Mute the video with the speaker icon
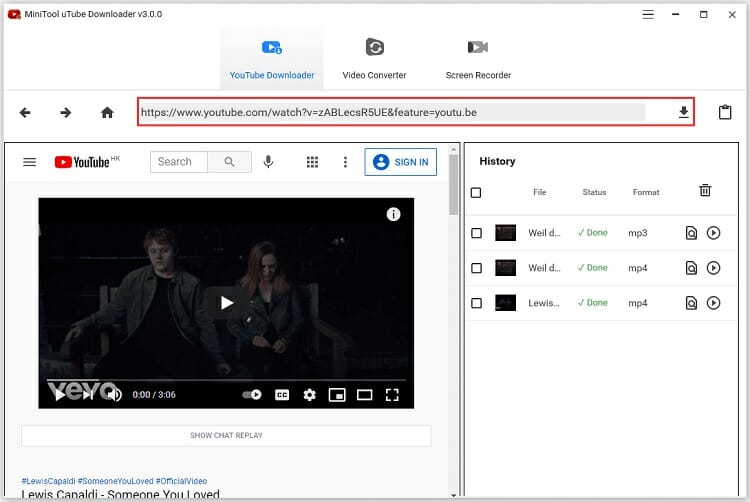 pos(114,395)
